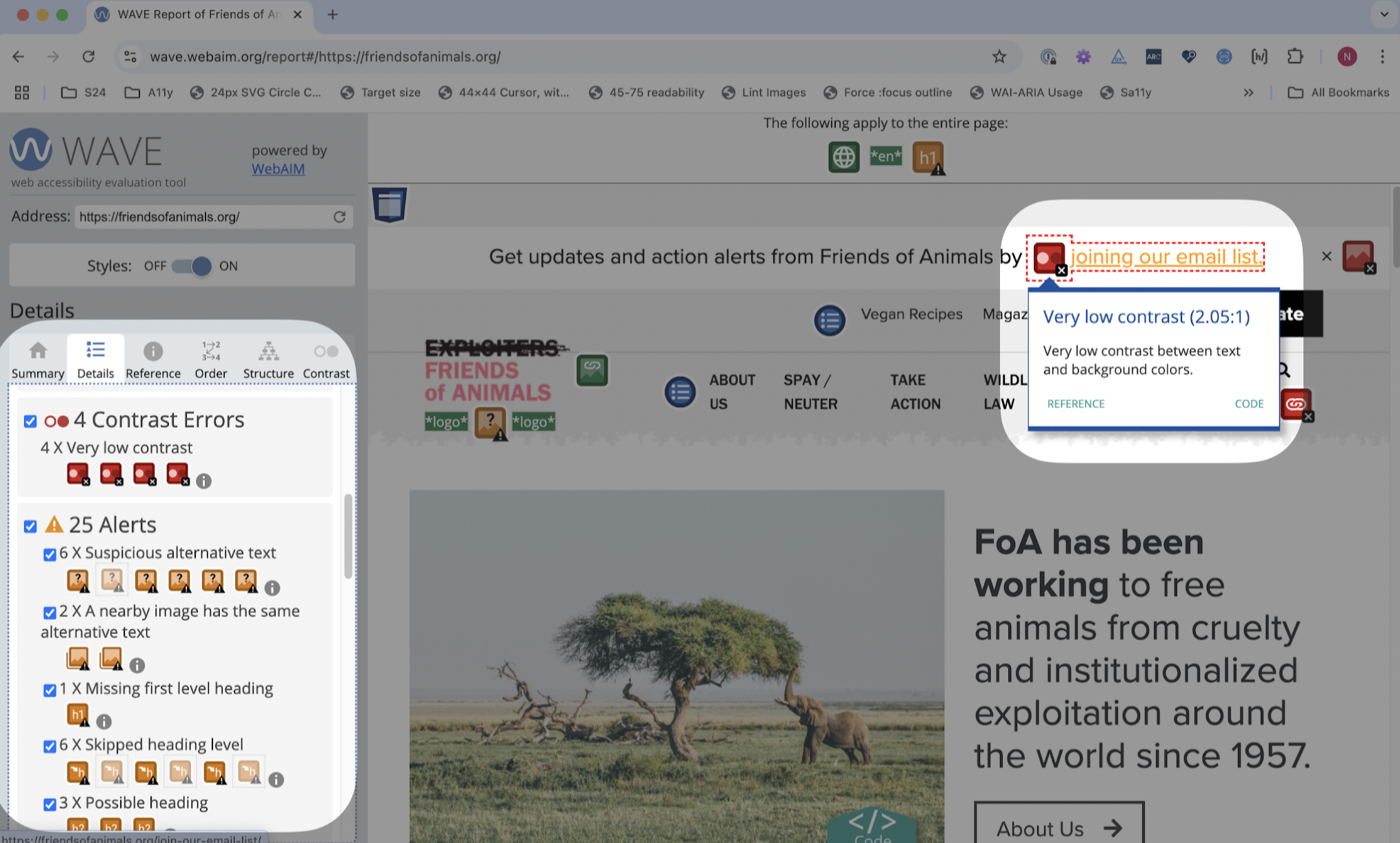
Task: Click the green globe page-level icon
Action: coord(843,157)
